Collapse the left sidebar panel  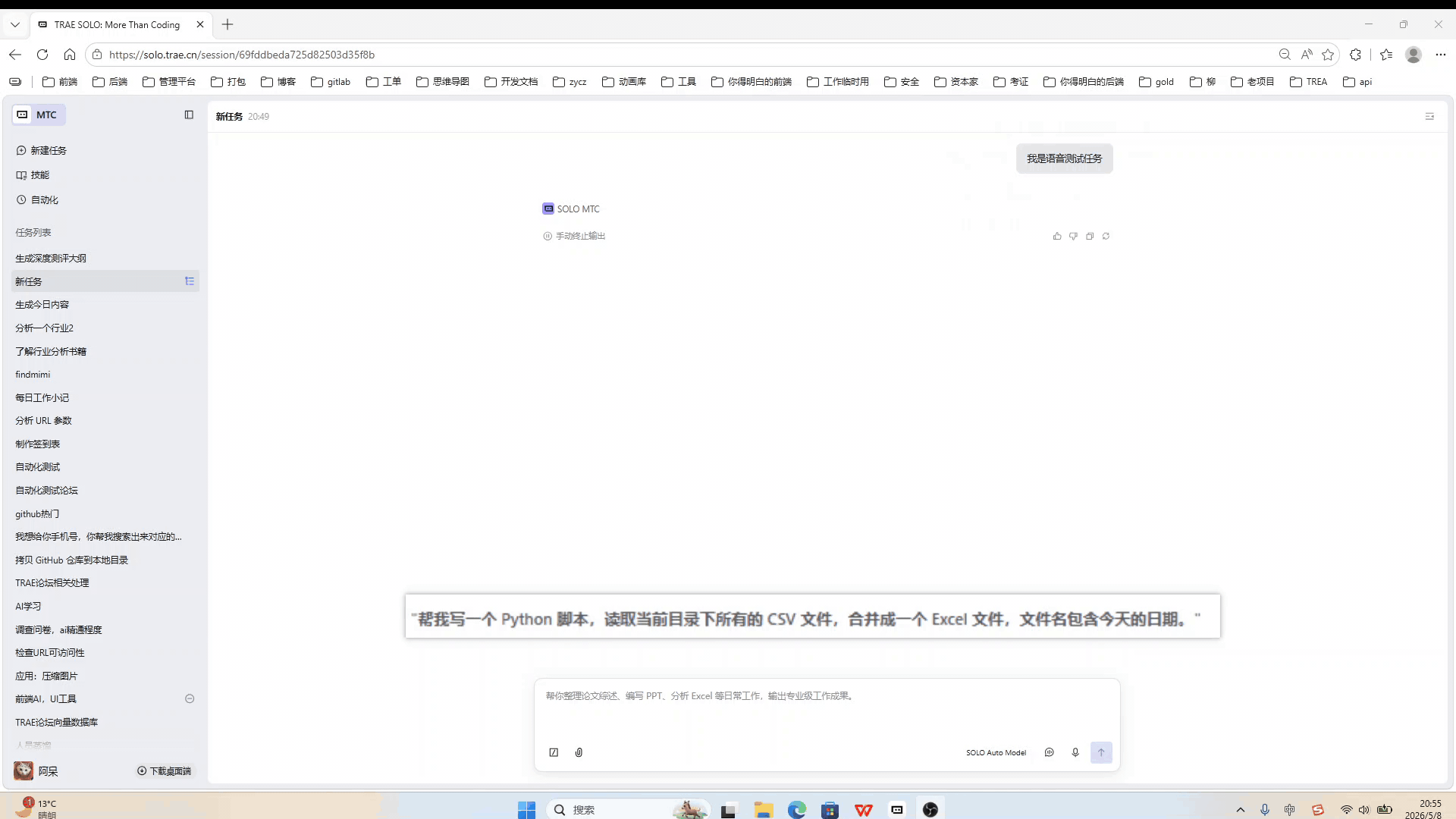(189, 115)
